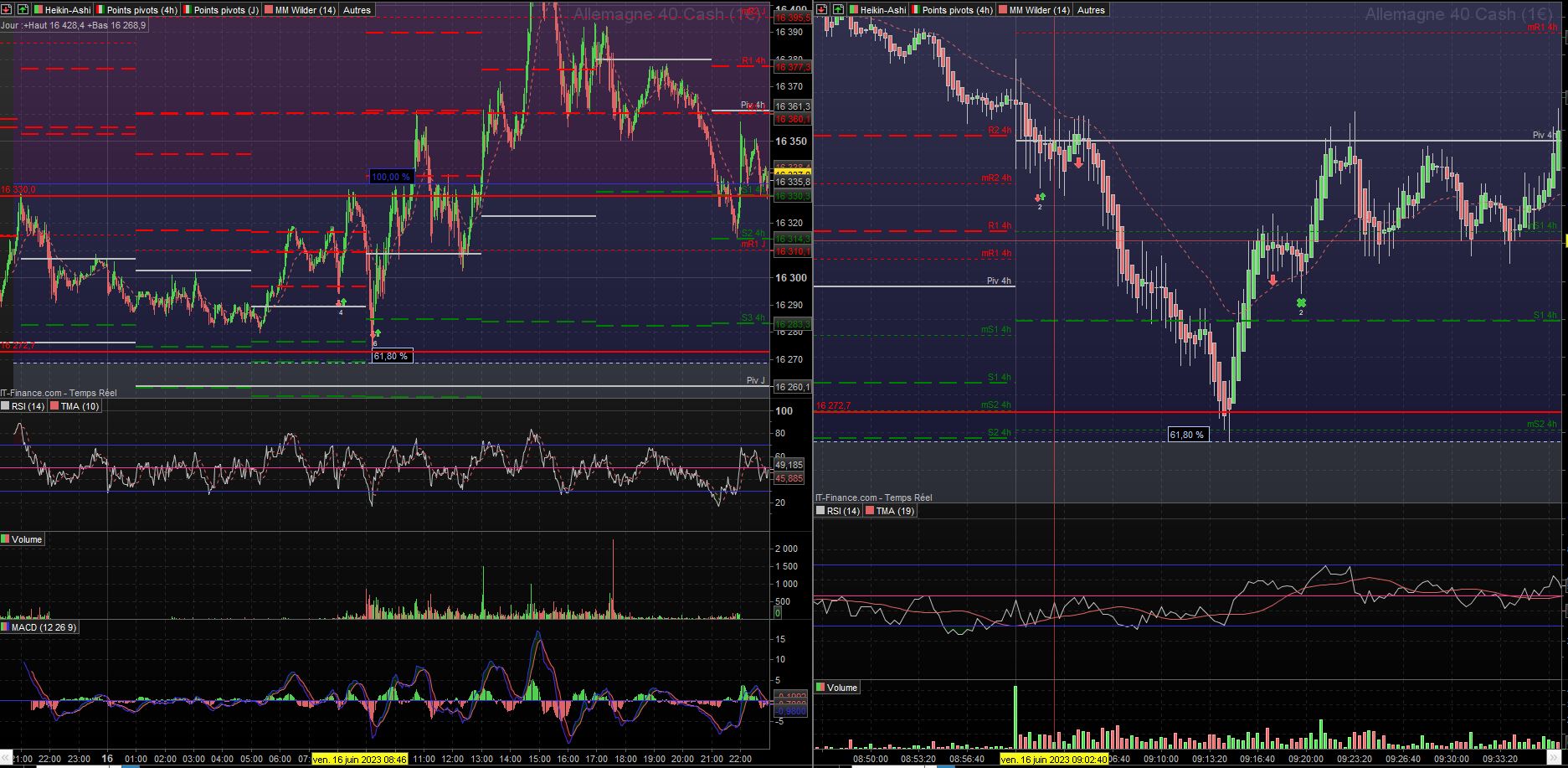This screenshot has width=1568, height=768.
Task: Click the MACD (12 26 9) label
Action: [39, 627]
